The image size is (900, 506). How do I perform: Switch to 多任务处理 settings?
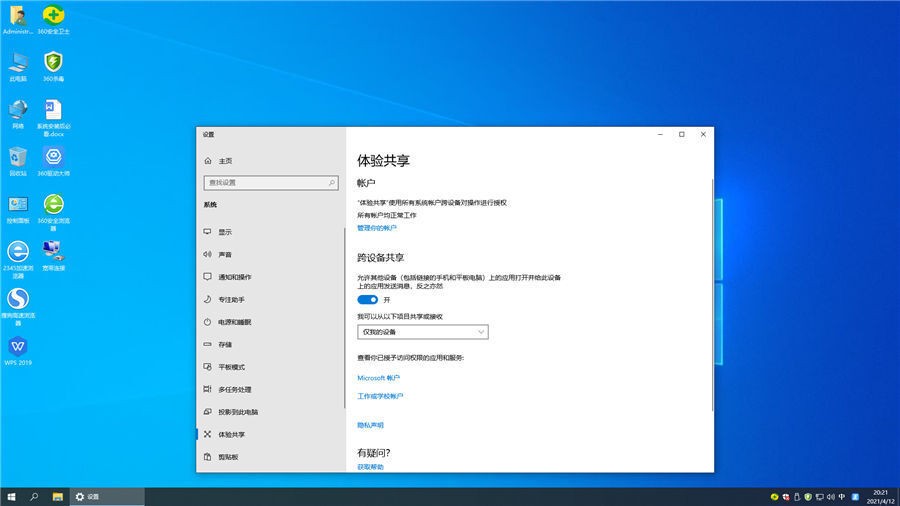pos(234,389)
